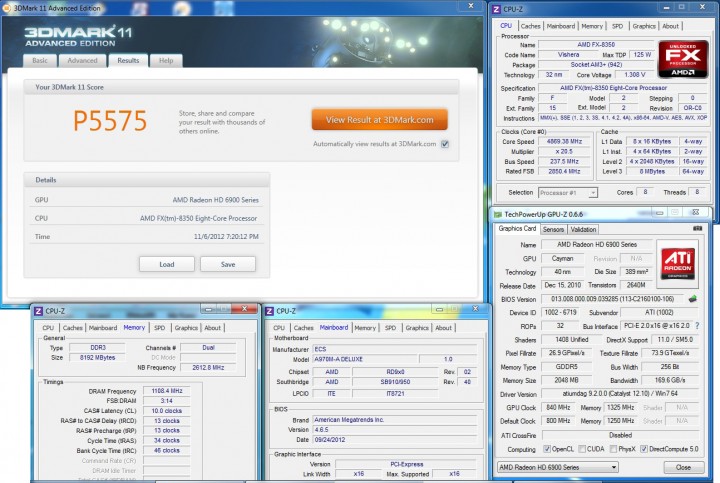Click the Bus Interface question mark in GPU-Z
The width and height of the screenshot is (720, 483).
(697, 326)
